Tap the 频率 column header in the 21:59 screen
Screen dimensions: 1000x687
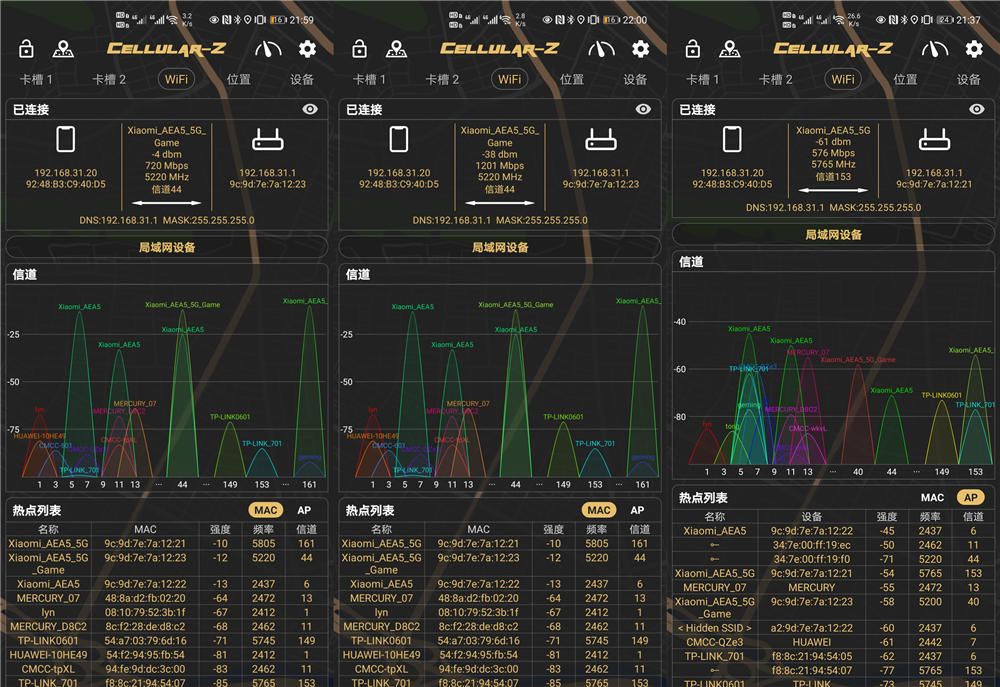[263, 529]
